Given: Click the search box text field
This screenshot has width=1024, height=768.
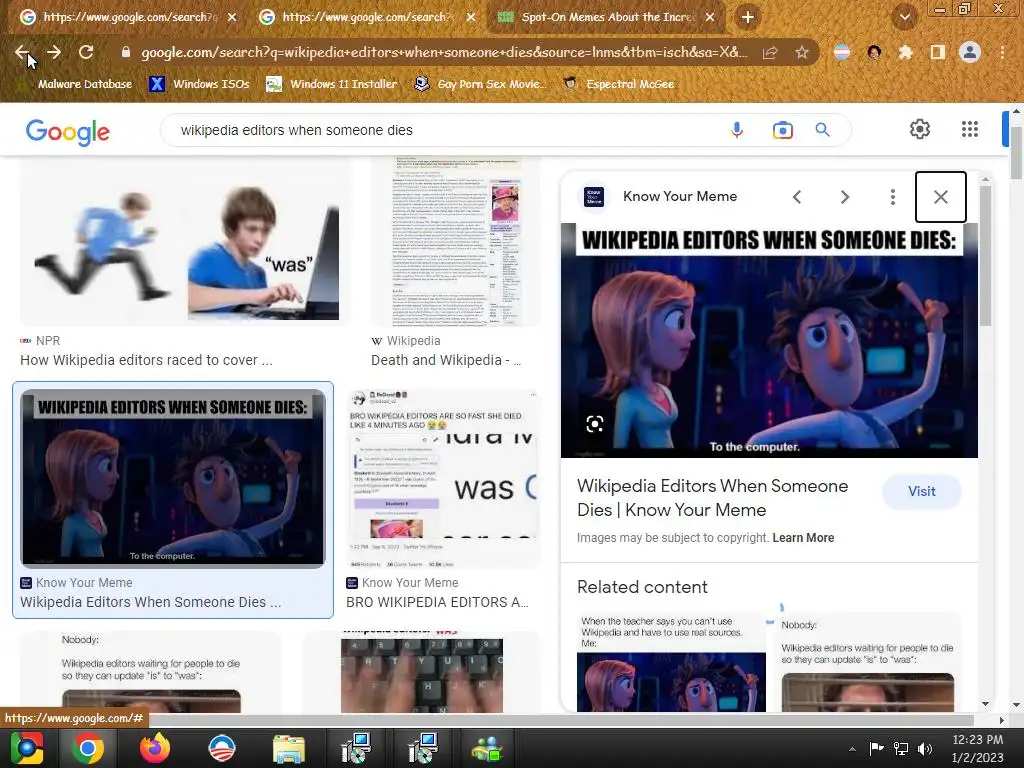Looking at the screenshot, I should pyautogui.click(x=444, y=130).
